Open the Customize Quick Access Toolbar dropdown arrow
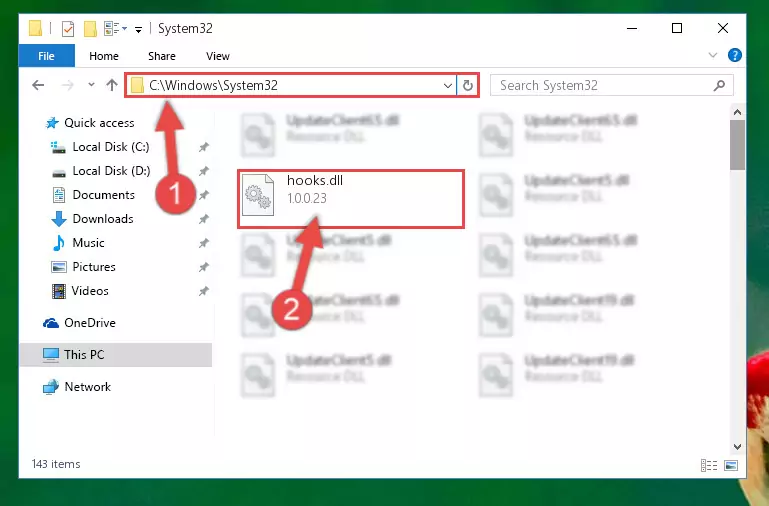This screenshot has width=769, height=506. (139, 30)
